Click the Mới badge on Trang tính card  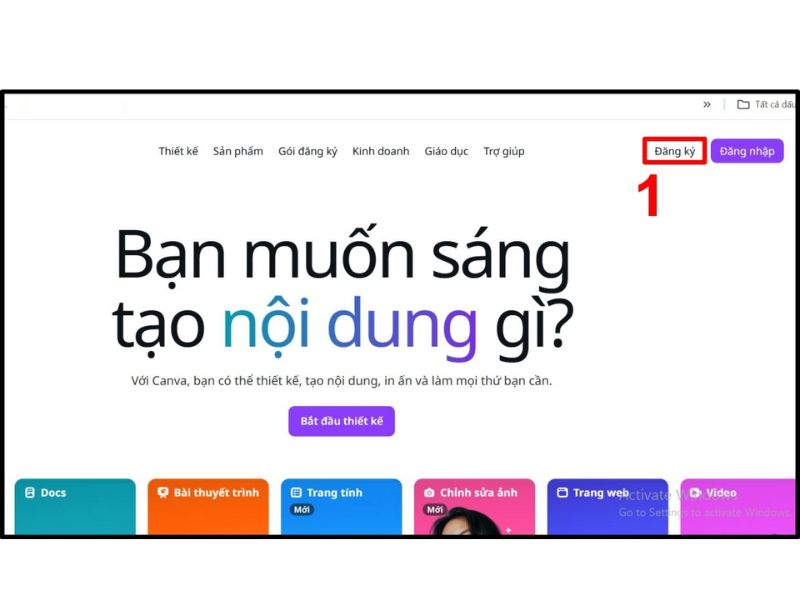pos(303,508)
